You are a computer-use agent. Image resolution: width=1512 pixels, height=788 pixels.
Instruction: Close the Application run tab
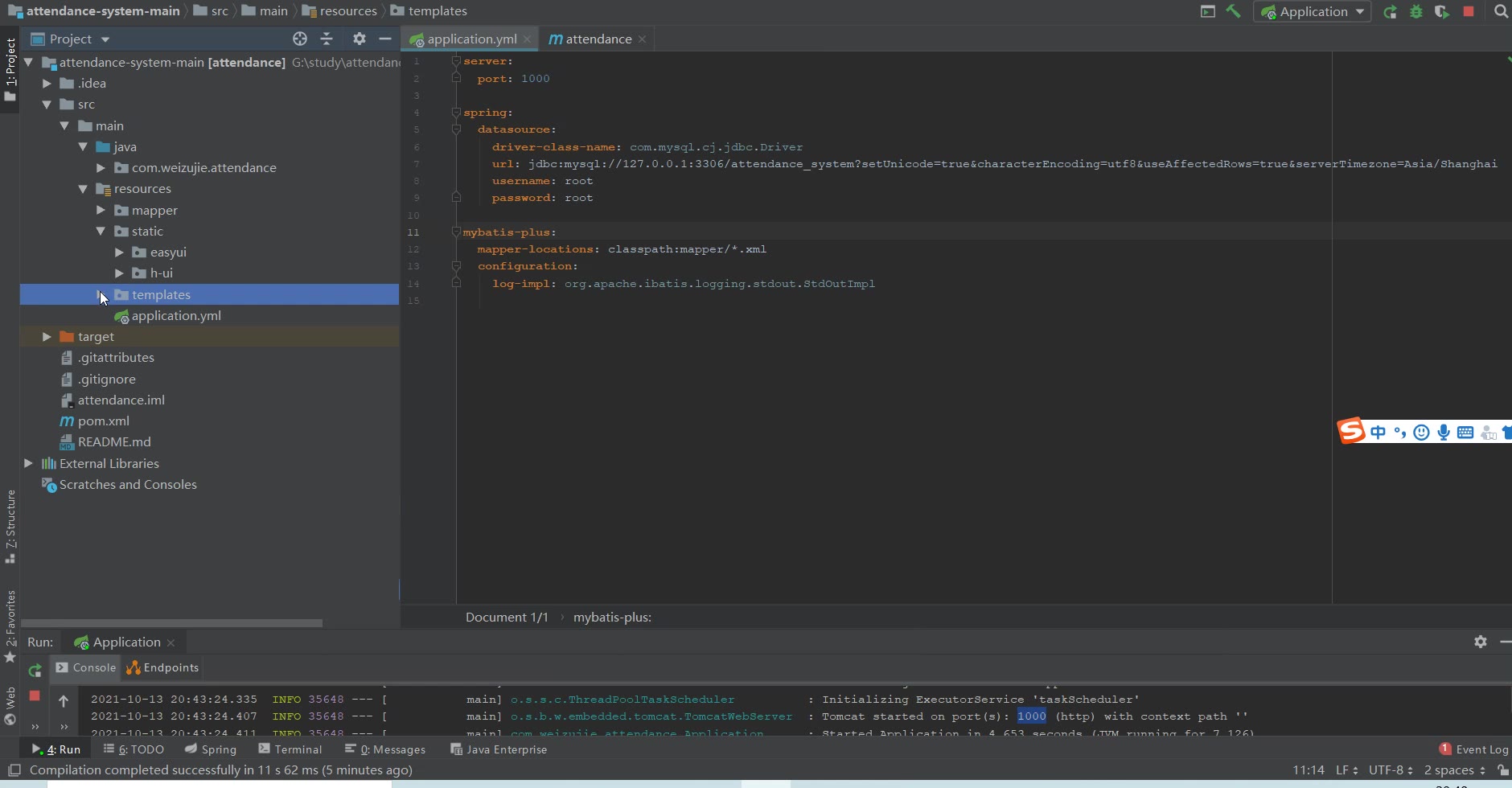click(x=171, y=642)
